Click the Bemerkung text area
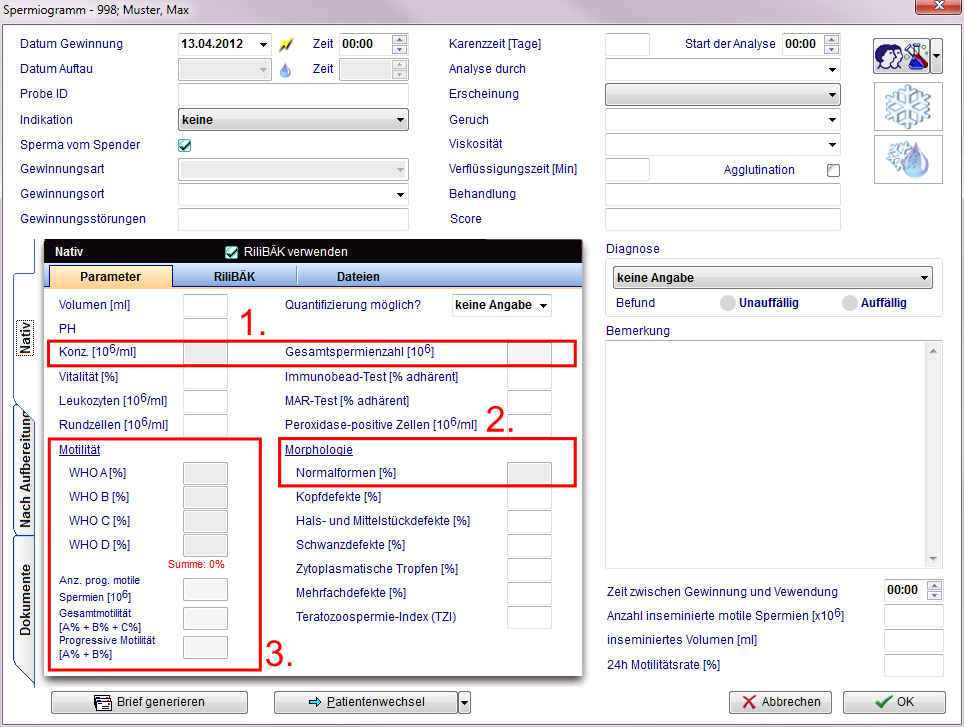964x727 pixels. point(765,455)
